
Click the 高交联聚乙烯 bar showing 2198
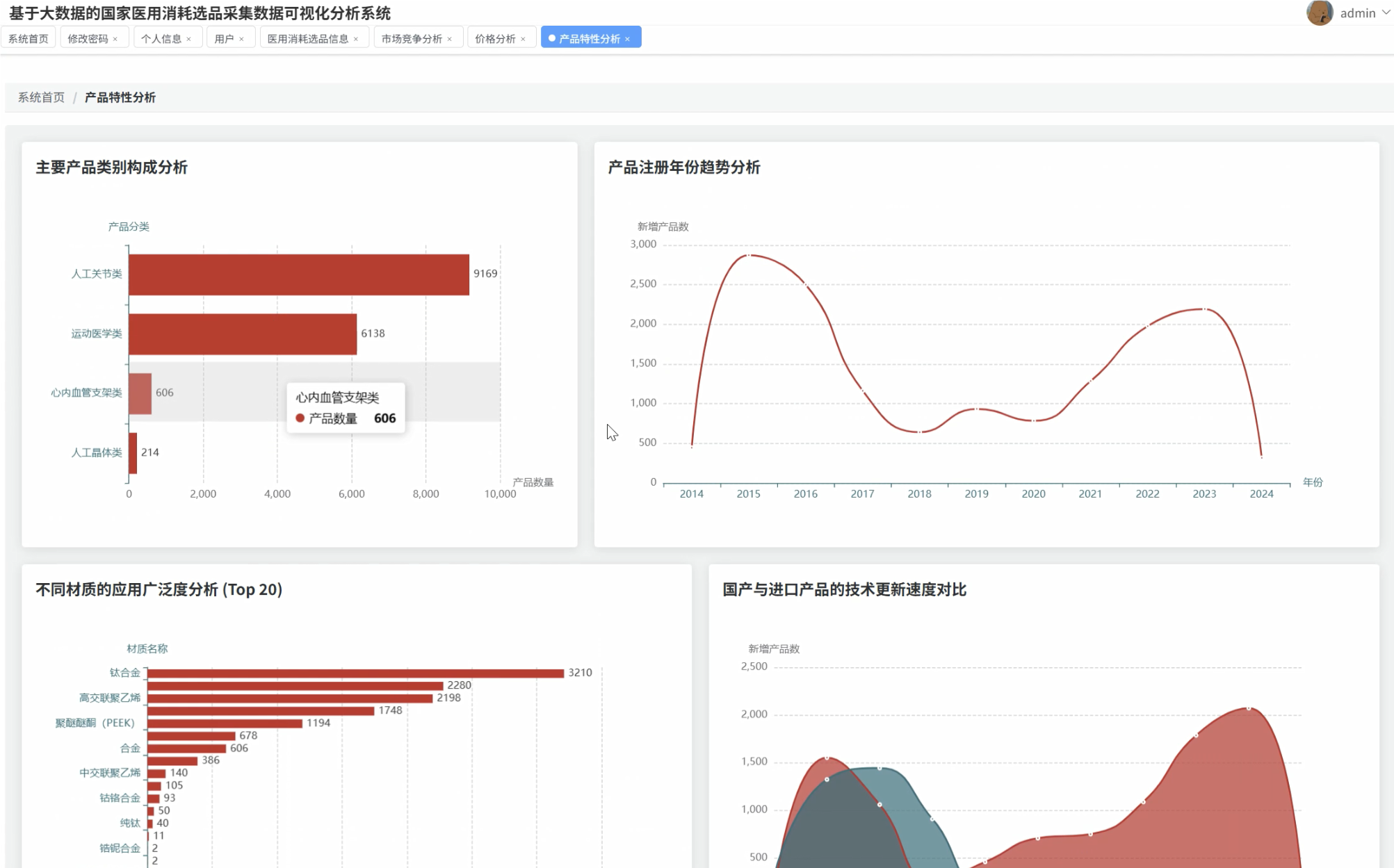click(290, 698)
